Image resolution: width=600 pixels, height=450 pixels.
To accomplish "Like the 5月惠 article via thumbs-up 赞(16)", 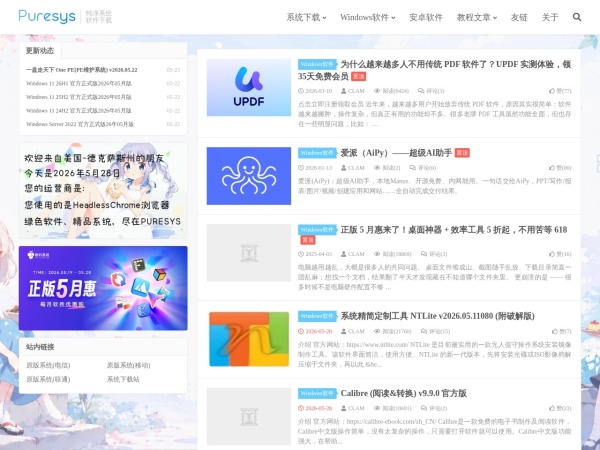I will tap(560, 254).
